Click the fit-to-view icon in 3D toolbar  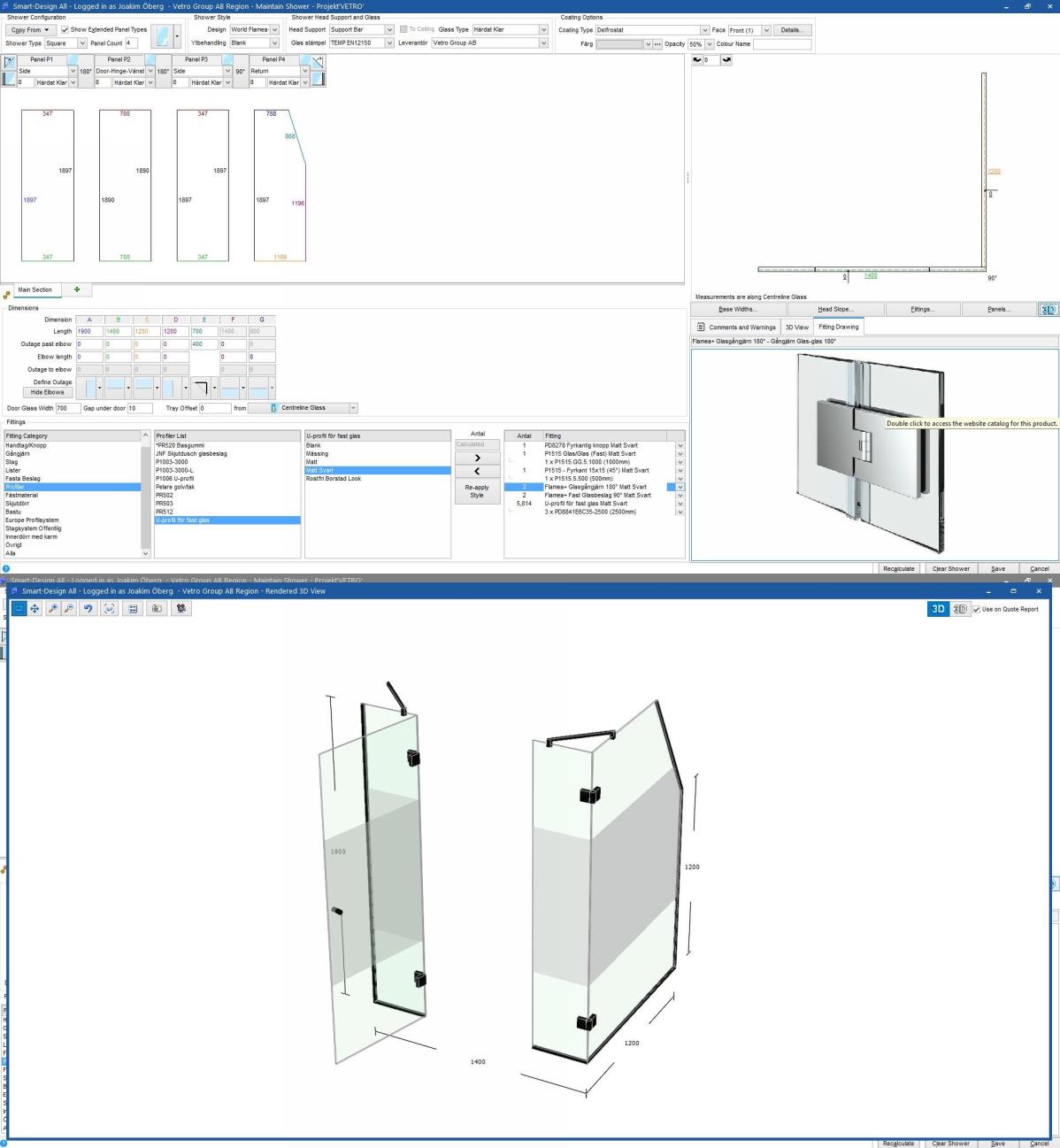pos(109,609)
